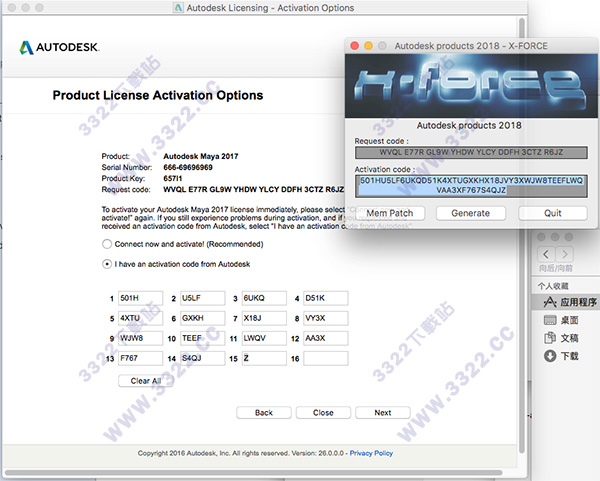Select 'I have an activation code' radio option

(x=107, y=264)
